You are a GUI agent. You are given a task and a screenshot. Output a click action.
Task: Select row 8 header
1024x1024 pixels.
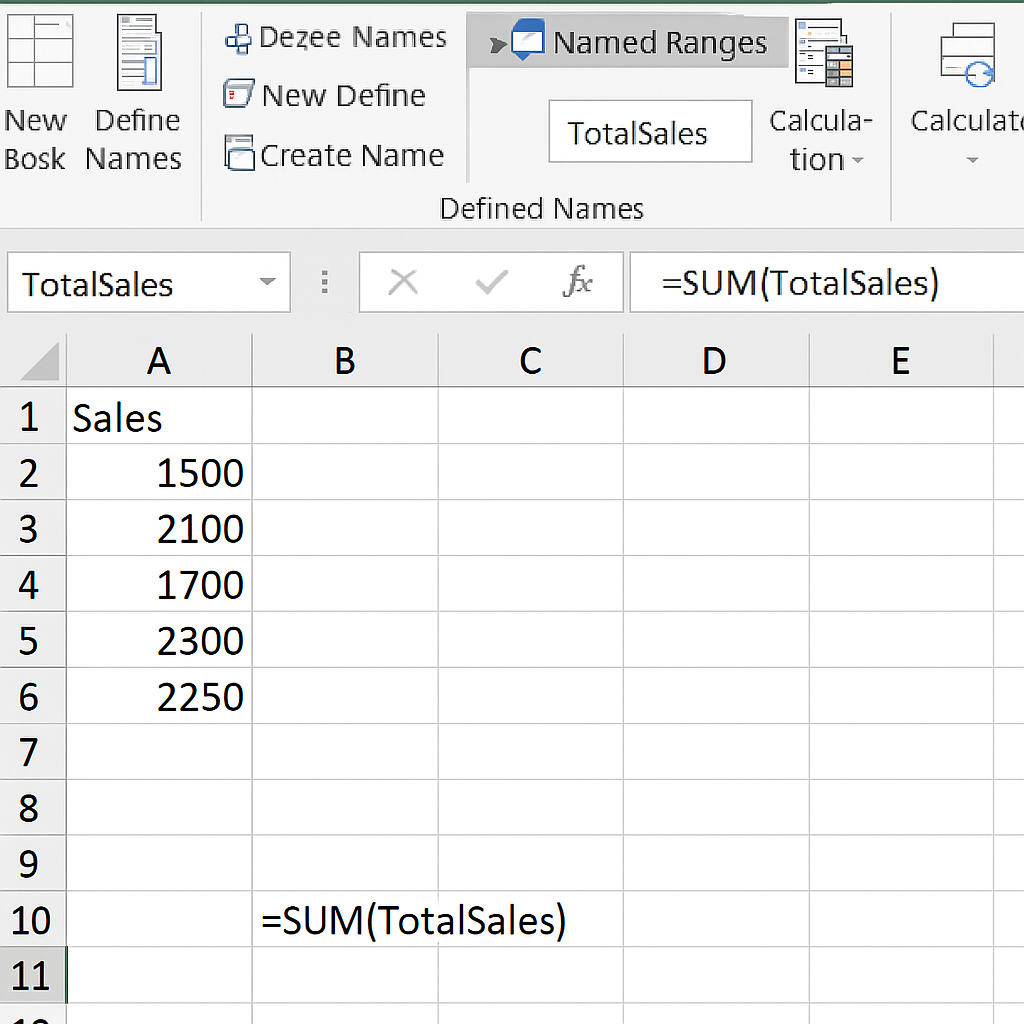point(33,807)
